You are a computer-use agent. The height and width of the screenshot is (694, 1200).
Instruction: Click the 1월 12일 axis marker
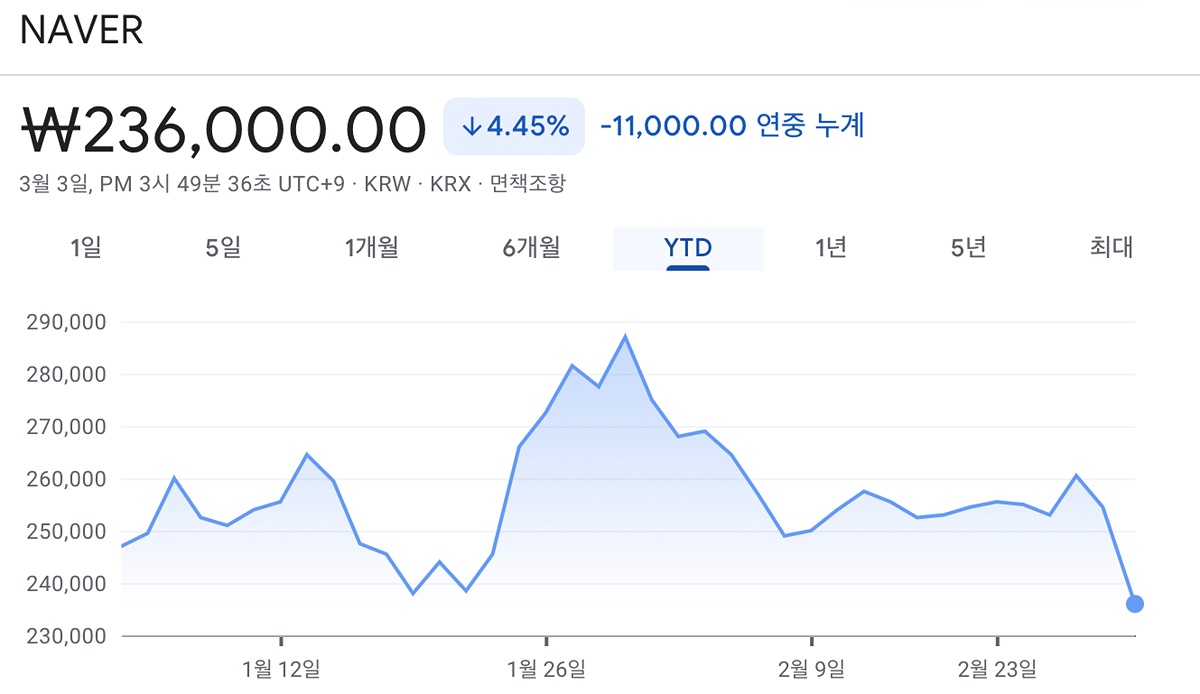tap(281, 667)
